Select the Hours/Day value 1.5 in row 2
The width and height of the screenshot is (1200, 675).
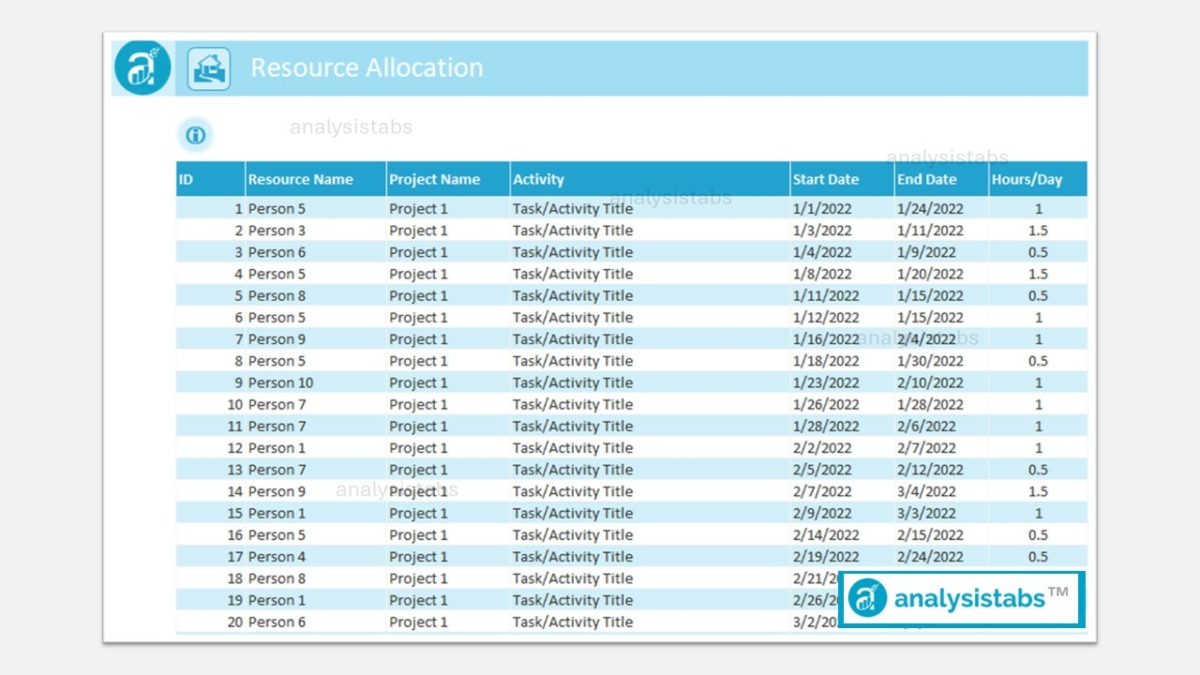click(1037, 230)
